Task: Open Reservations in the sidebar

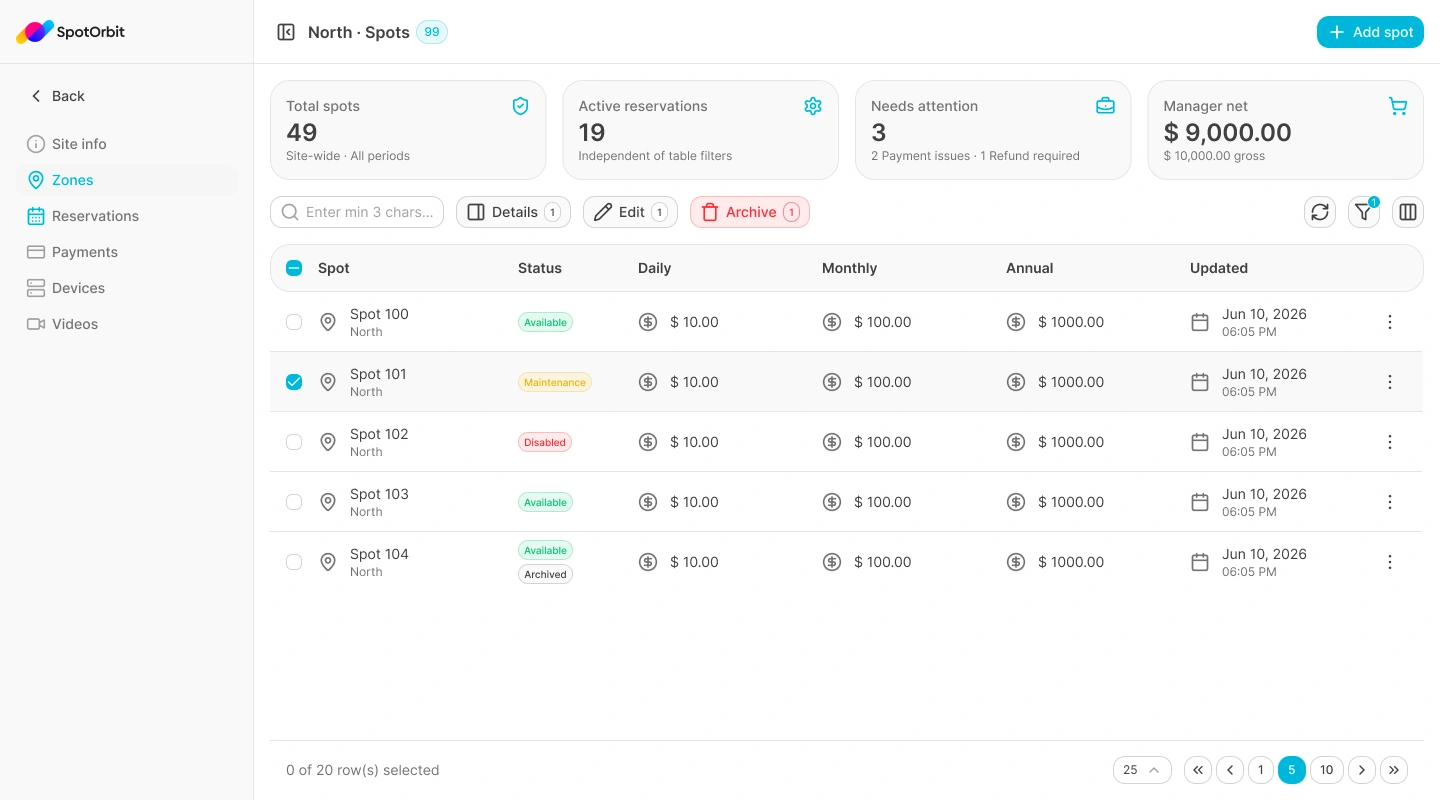Action: [x=128, y=216]
